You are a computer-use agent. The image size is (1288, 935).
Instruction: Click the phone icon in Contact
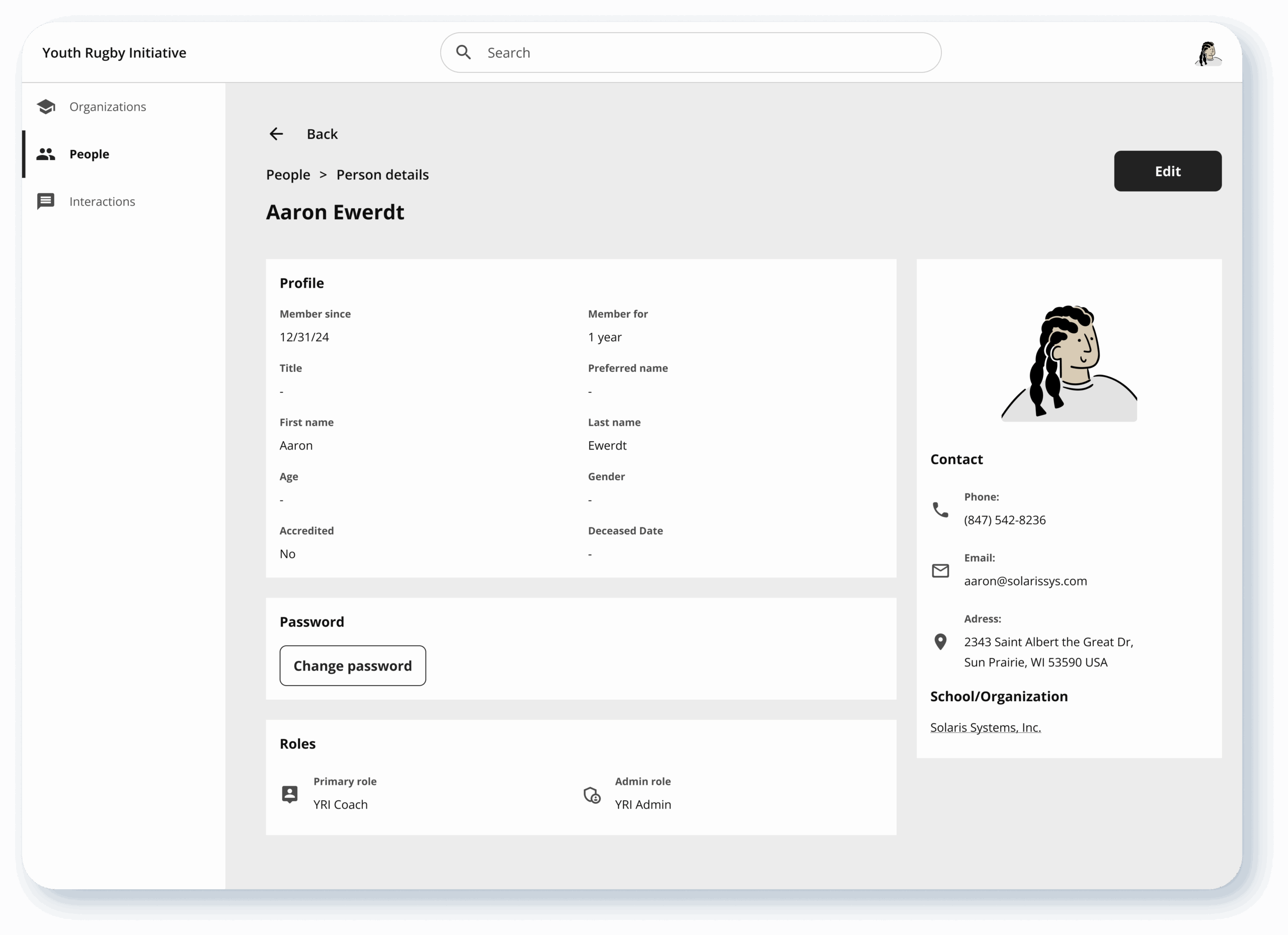(x=940, y=509)
